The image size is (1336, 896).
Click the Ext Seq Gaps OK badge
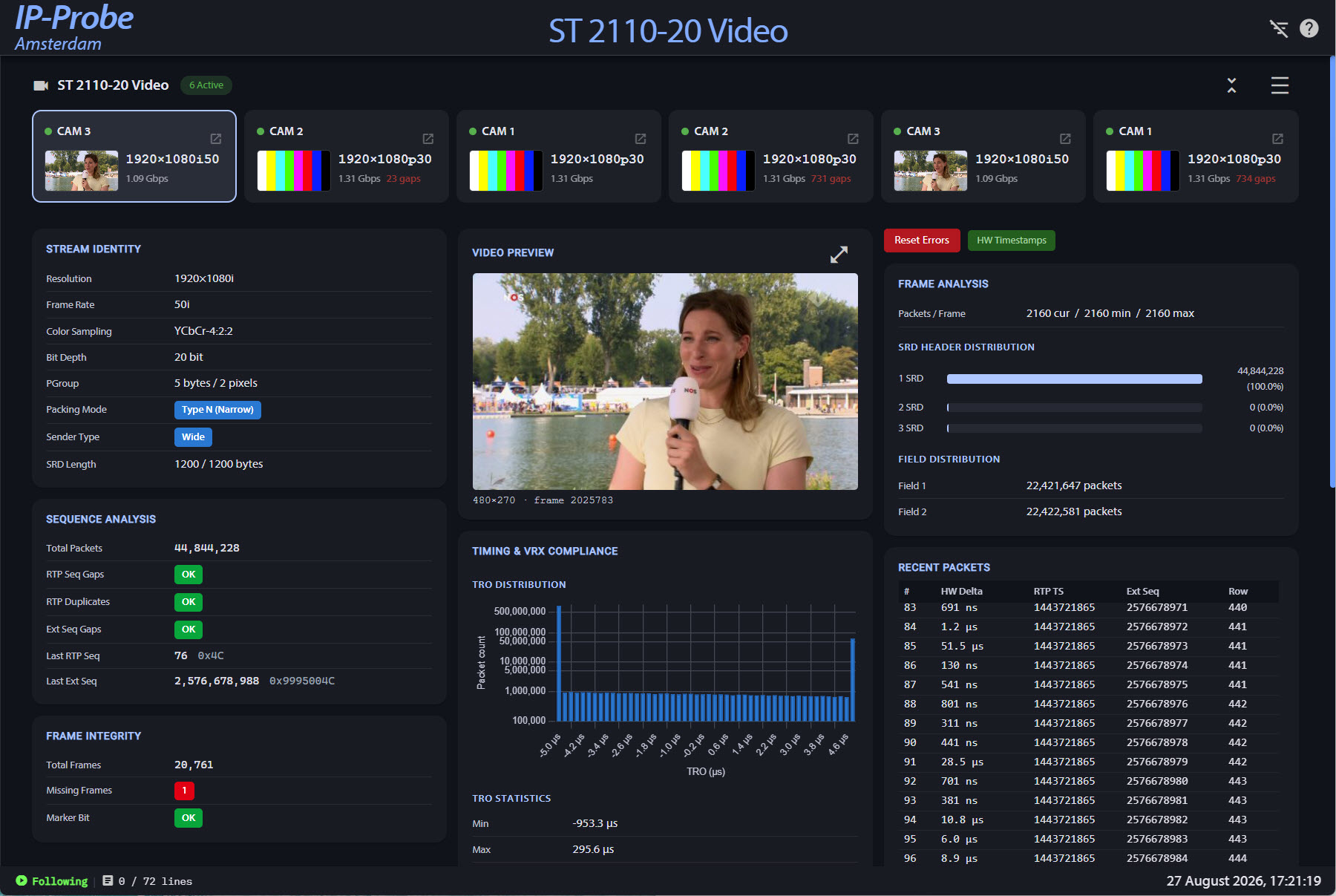[189, 630]
